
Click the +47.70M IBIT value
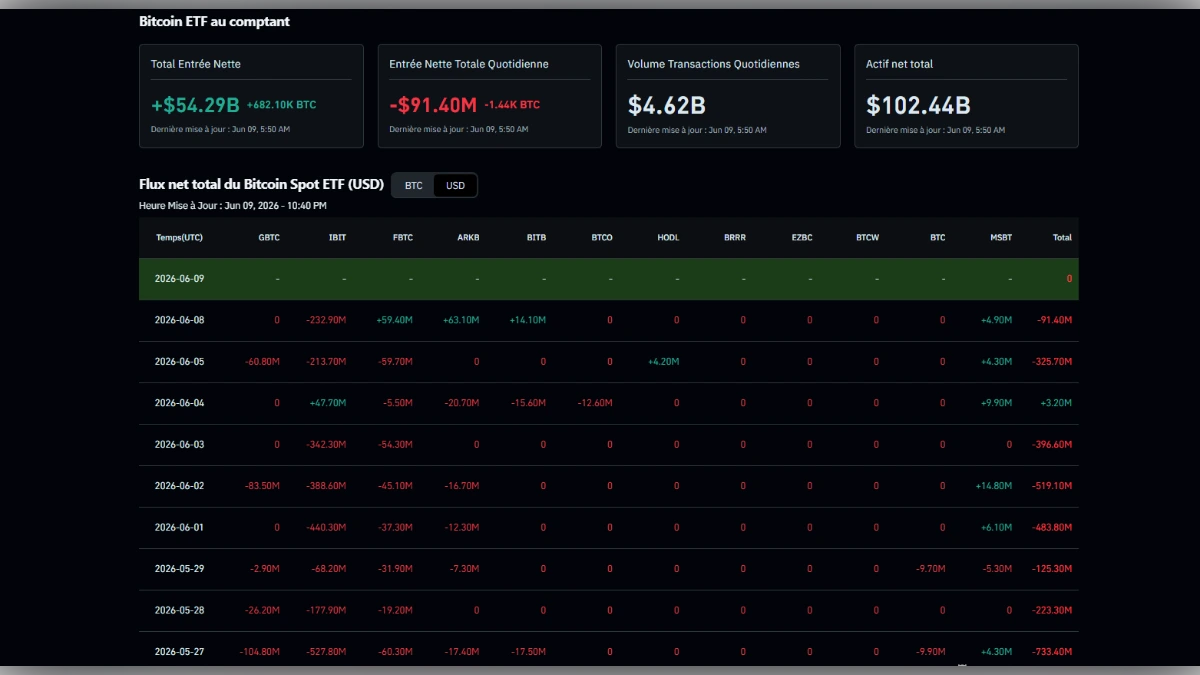pyautogui.click(x=328, y=403)
